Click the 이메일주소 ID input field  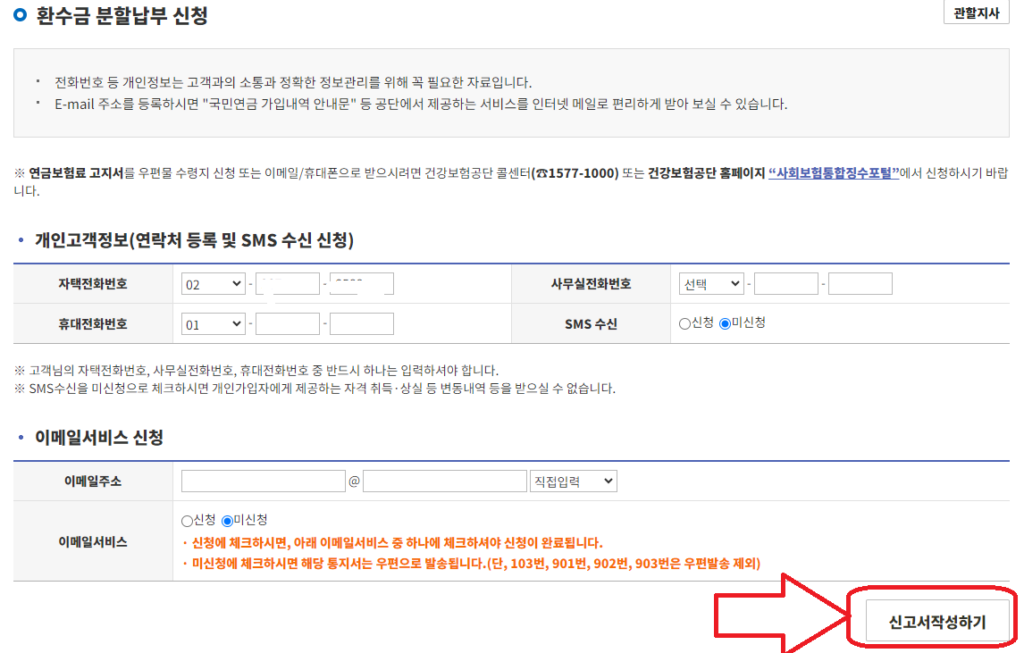[263, 481]
